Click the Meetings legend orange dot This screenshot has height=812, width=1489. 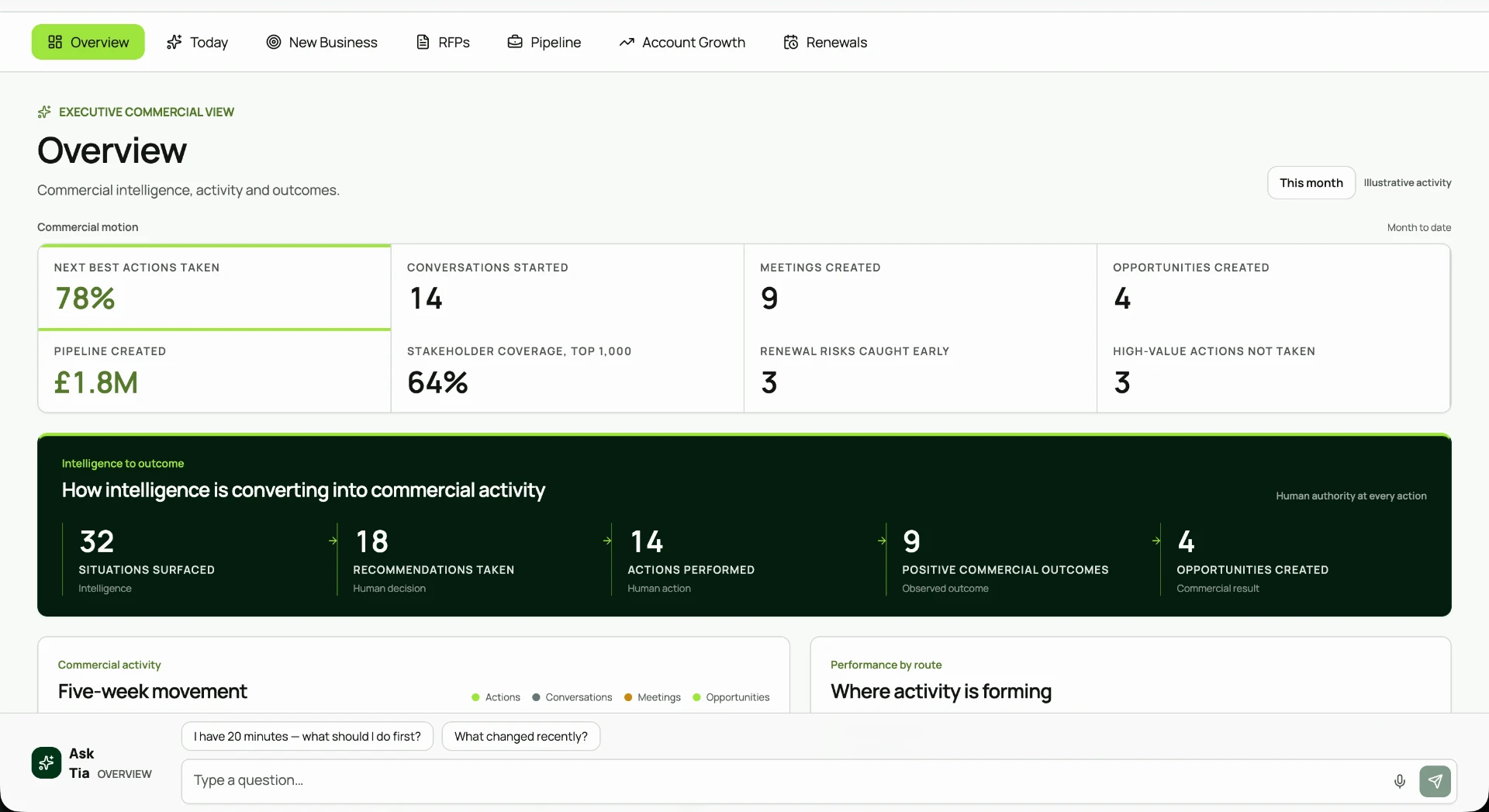[628, 697]
